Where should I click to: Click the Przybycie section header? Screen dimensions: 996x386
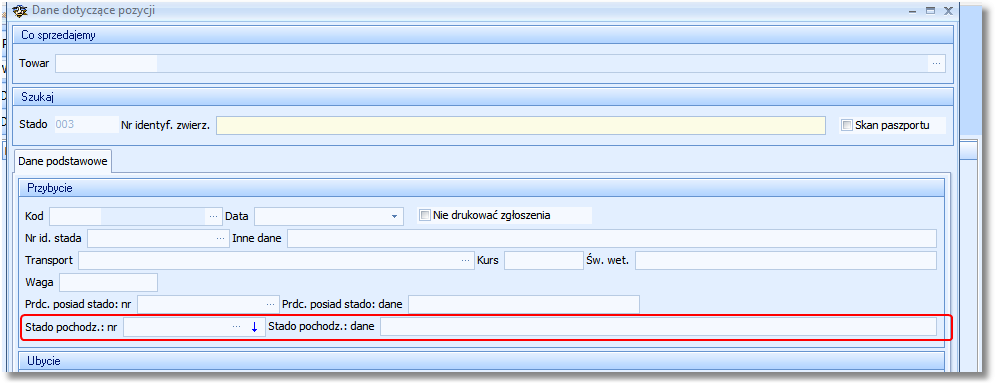pos(482,189)
